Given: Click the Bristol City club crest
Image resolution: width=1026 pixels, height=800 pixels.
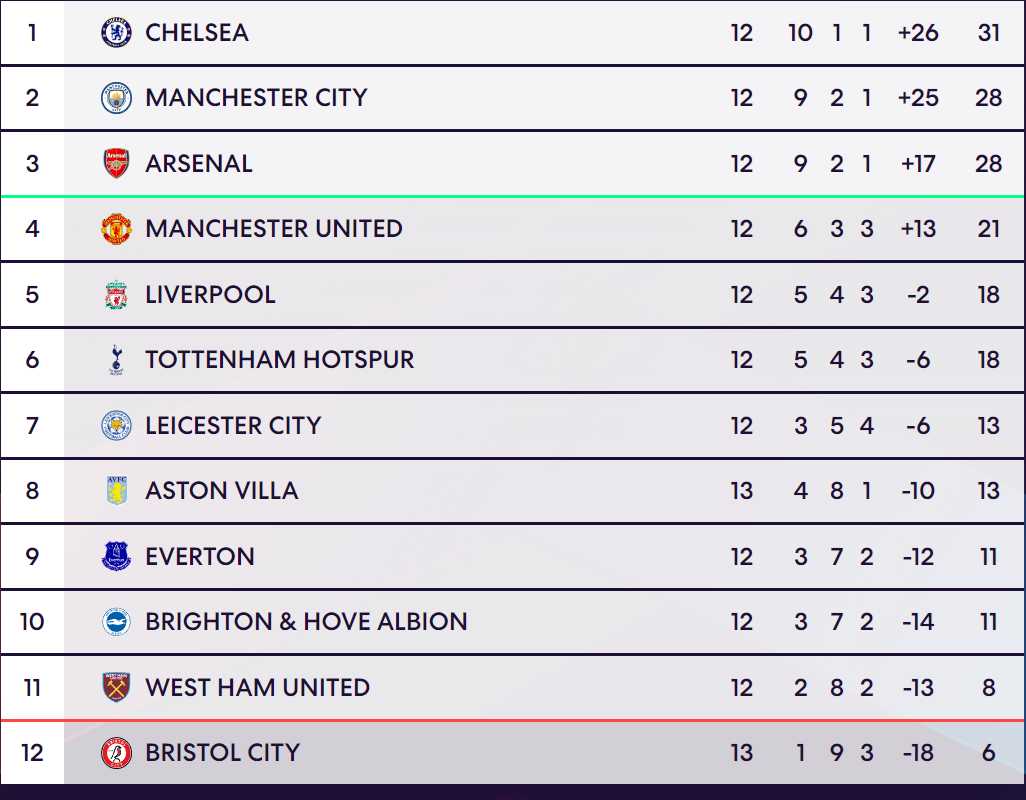Looking at the screenshot, I should click(116, 752).
